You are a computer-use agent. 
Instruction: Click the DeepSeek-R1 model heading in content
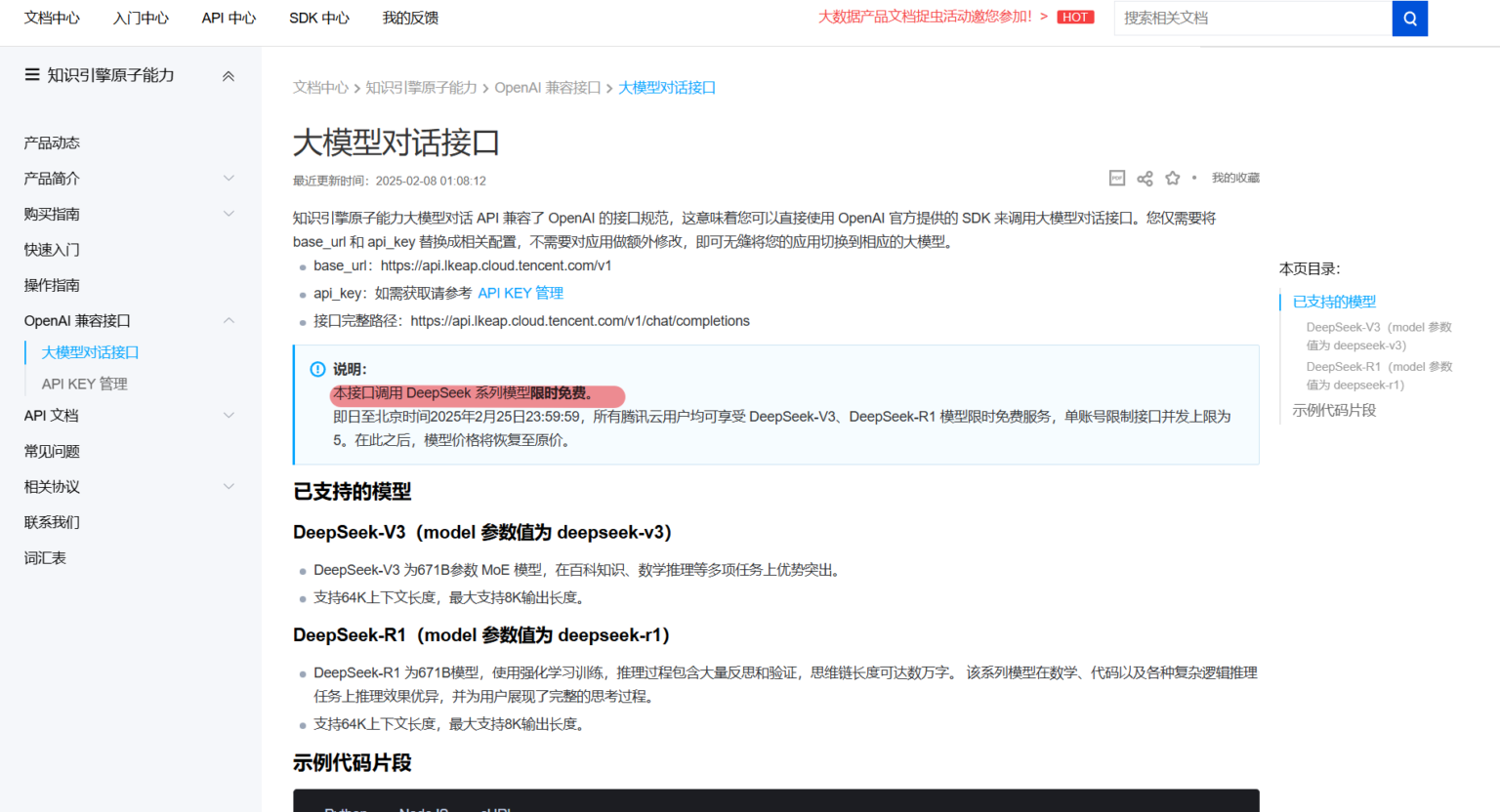point(481,635)
